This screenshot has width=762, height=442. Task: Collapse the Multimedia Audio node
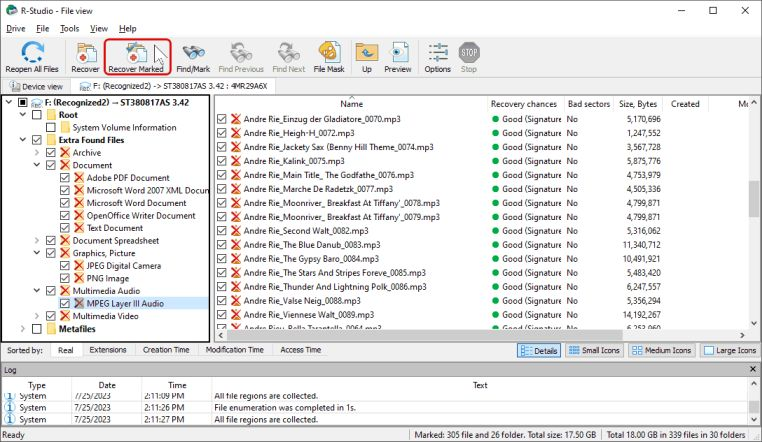pyautogui.click(x=37, y=291)
